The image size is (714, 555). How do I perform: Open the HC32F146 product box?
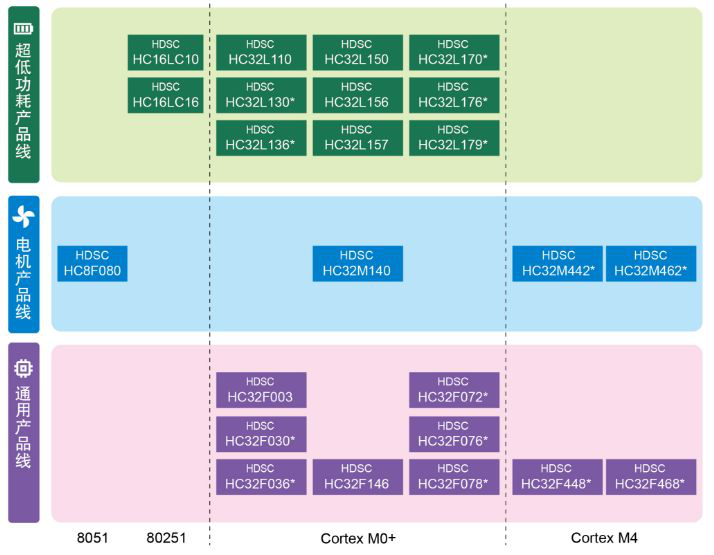point(357,477)
